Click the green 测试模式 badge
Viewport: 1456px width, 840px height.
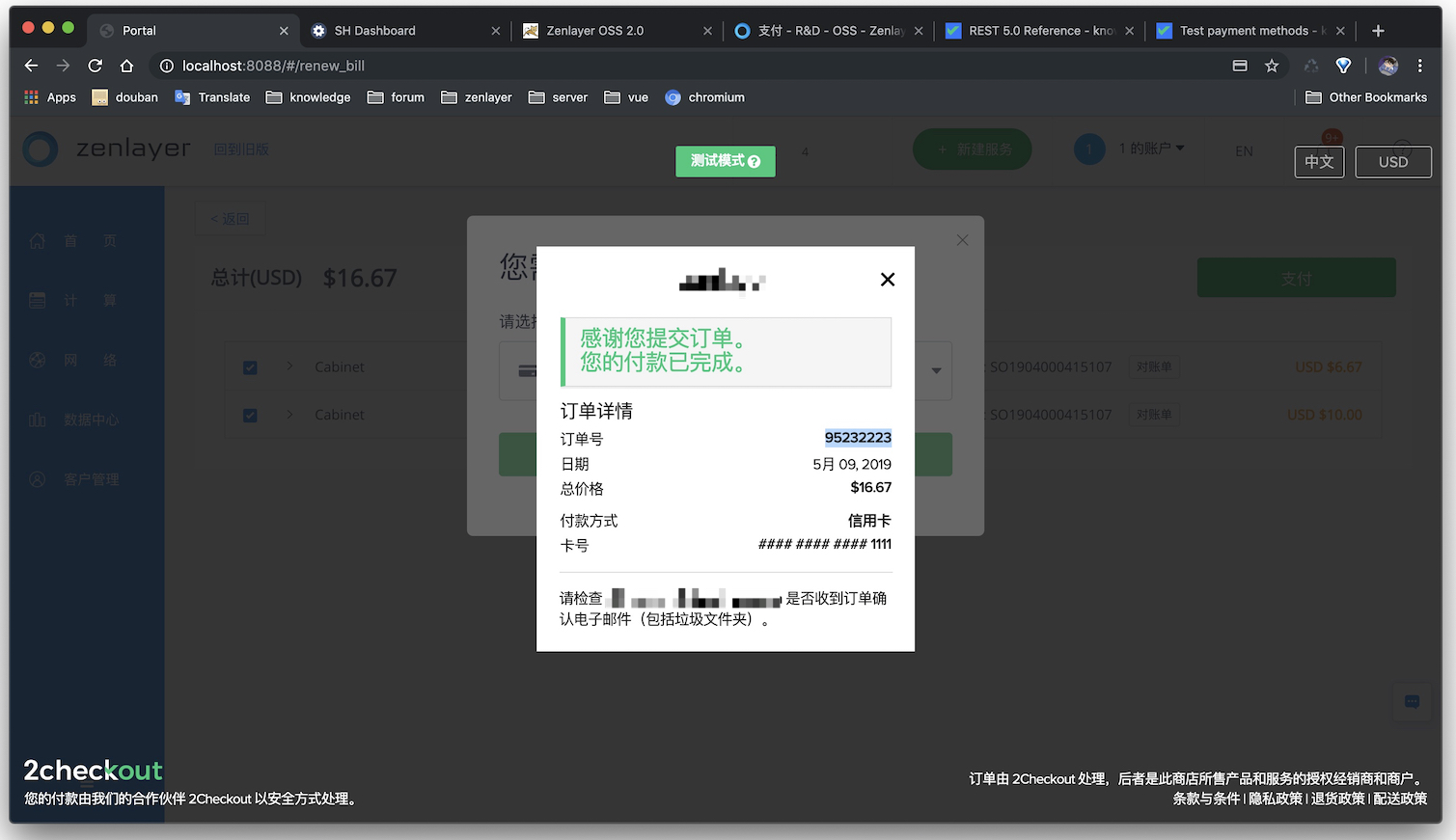[726, 161]
